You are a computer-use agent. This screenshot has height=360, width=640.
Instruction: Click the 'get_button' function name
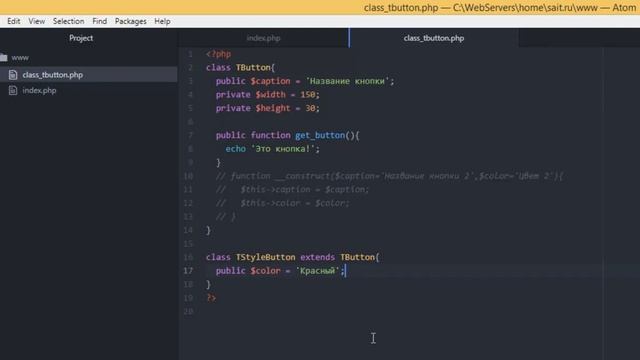point(320,135)
